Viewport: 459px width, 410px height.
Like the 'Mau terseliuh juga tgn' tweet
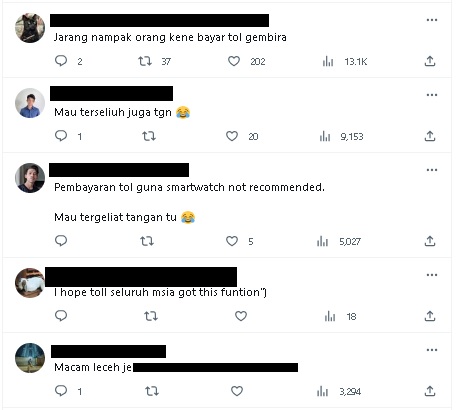click(x=232, y=136)
